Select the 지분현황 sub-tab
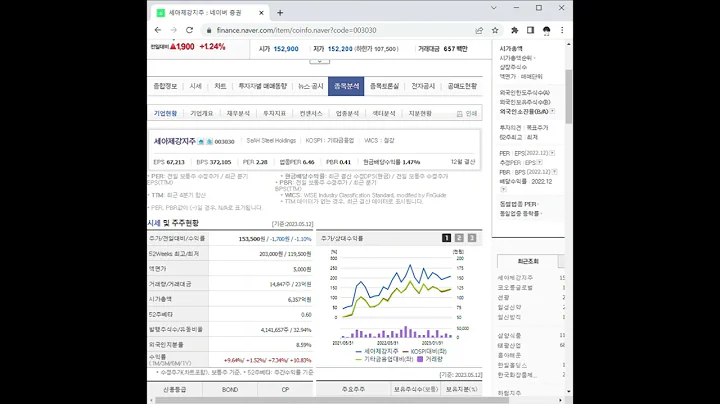720x404 pixels. click(x=420, y=113)
